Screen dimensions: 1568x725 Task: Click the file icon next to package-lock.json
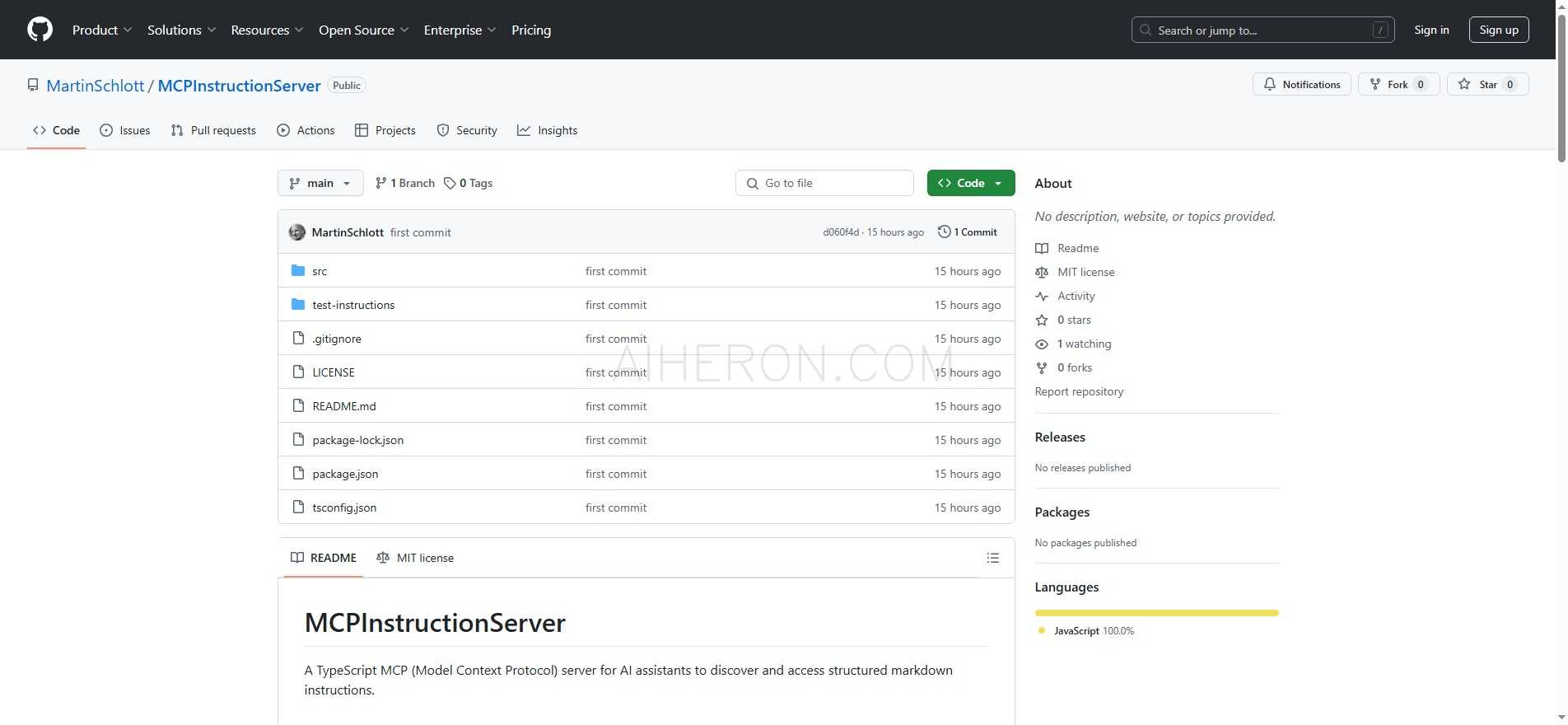click(x=298, y=439)
